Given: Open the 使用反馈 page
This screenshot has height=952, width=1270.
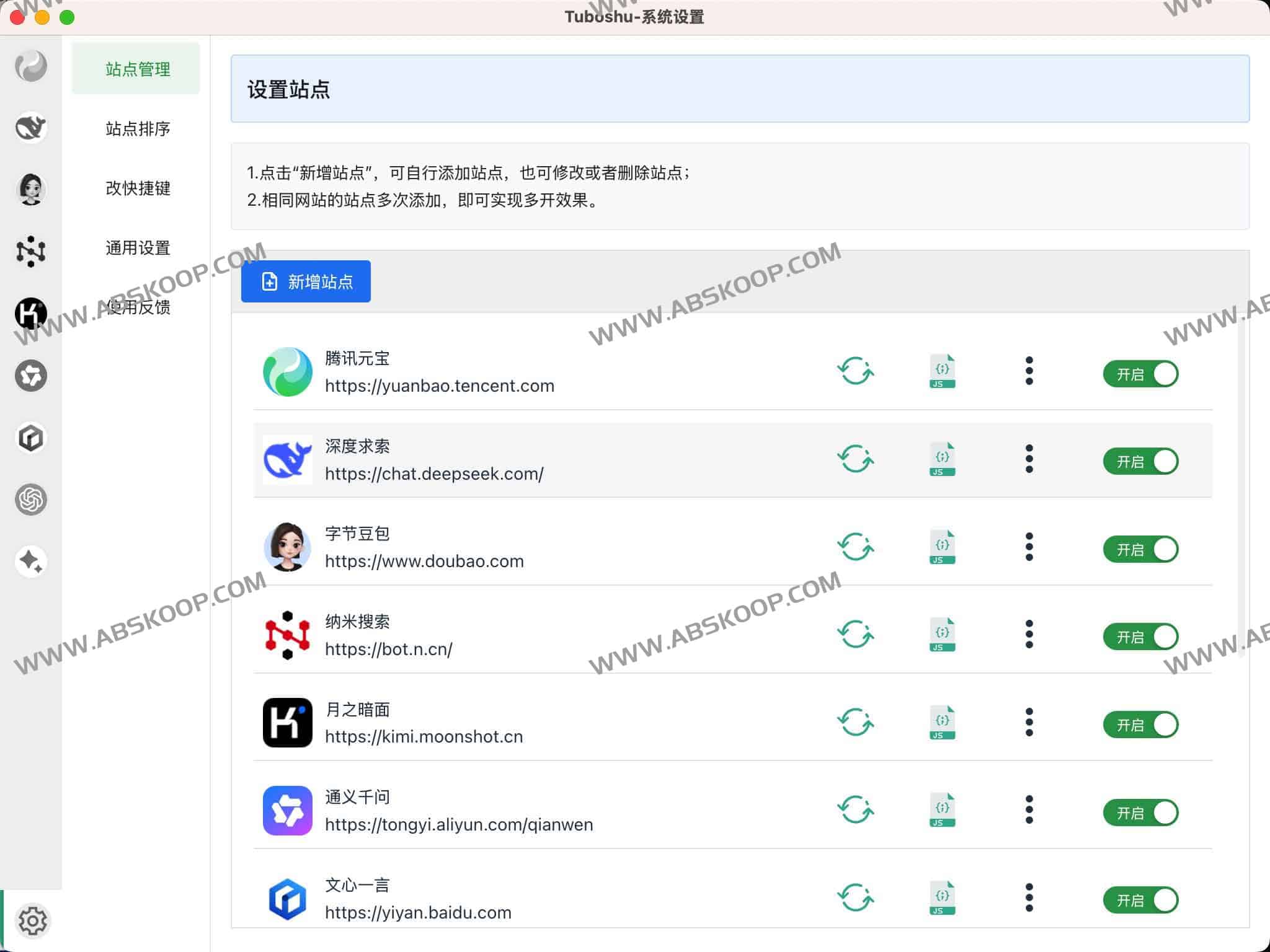Looking at the screenshot, I should pyautogui.click(x=137, y=307).
